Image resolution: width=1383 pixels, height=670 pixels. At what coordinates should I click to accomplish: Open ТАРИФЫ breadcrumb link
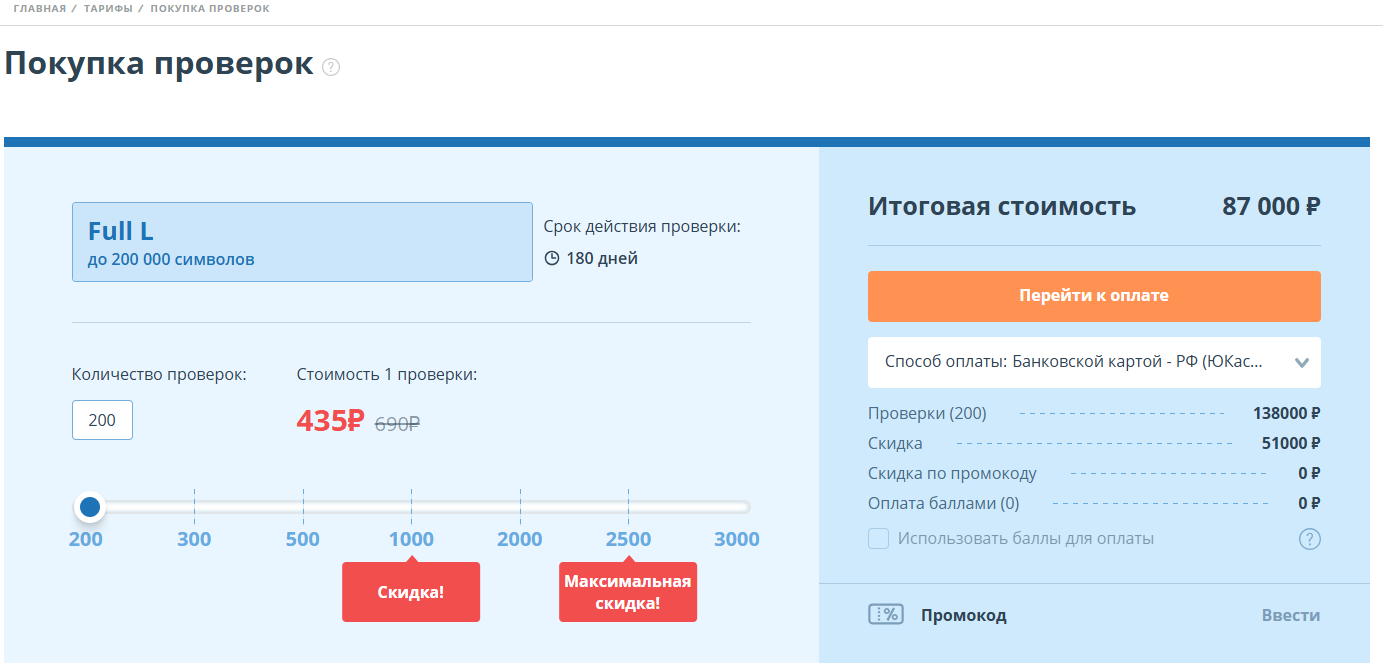click(109, 8)
